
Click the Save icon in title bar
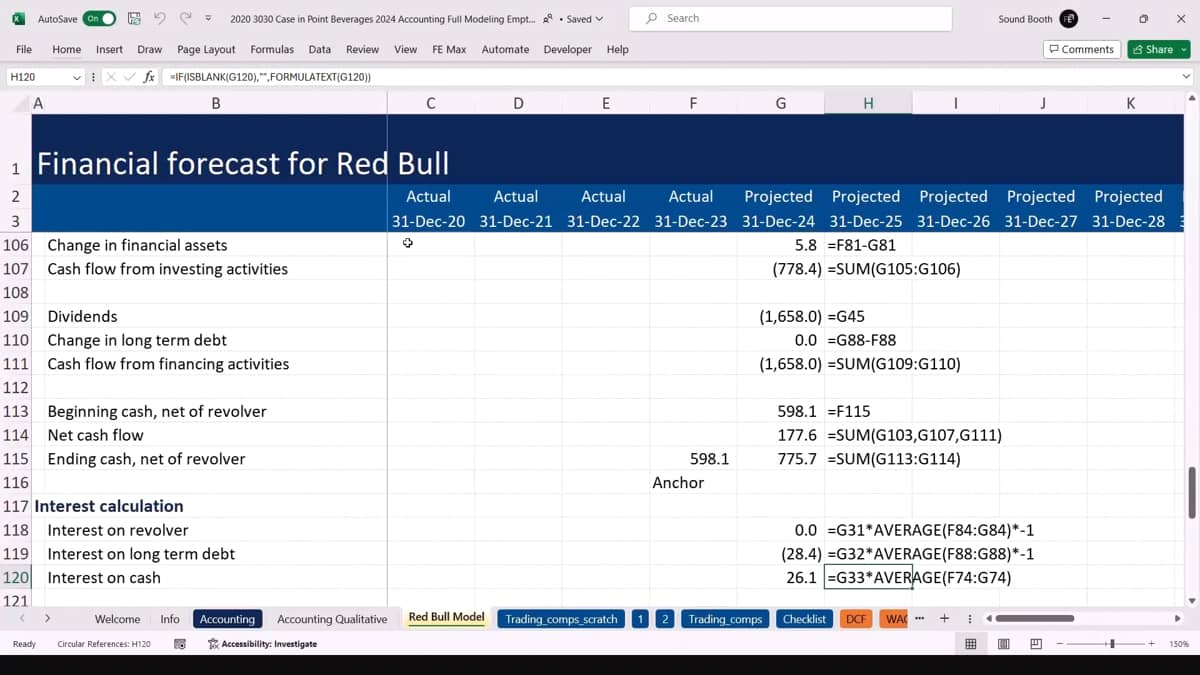click(134, 19)
